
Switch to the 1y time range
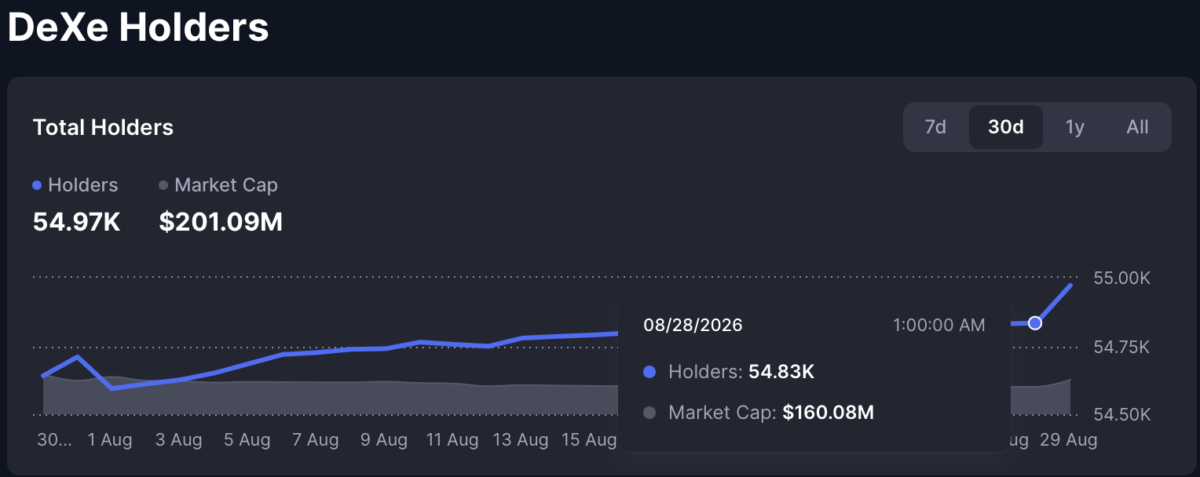pyautogui.click(x=1075, y=127)
